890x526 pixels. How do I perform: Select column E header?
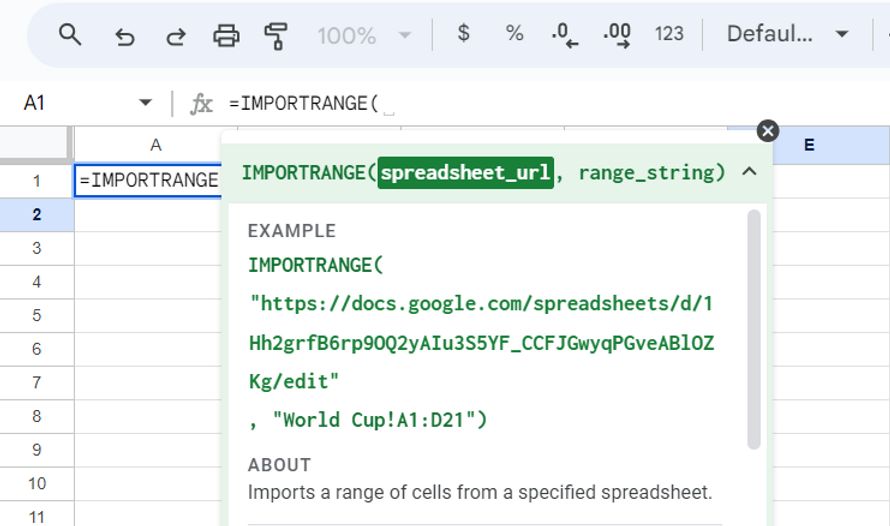808,145
